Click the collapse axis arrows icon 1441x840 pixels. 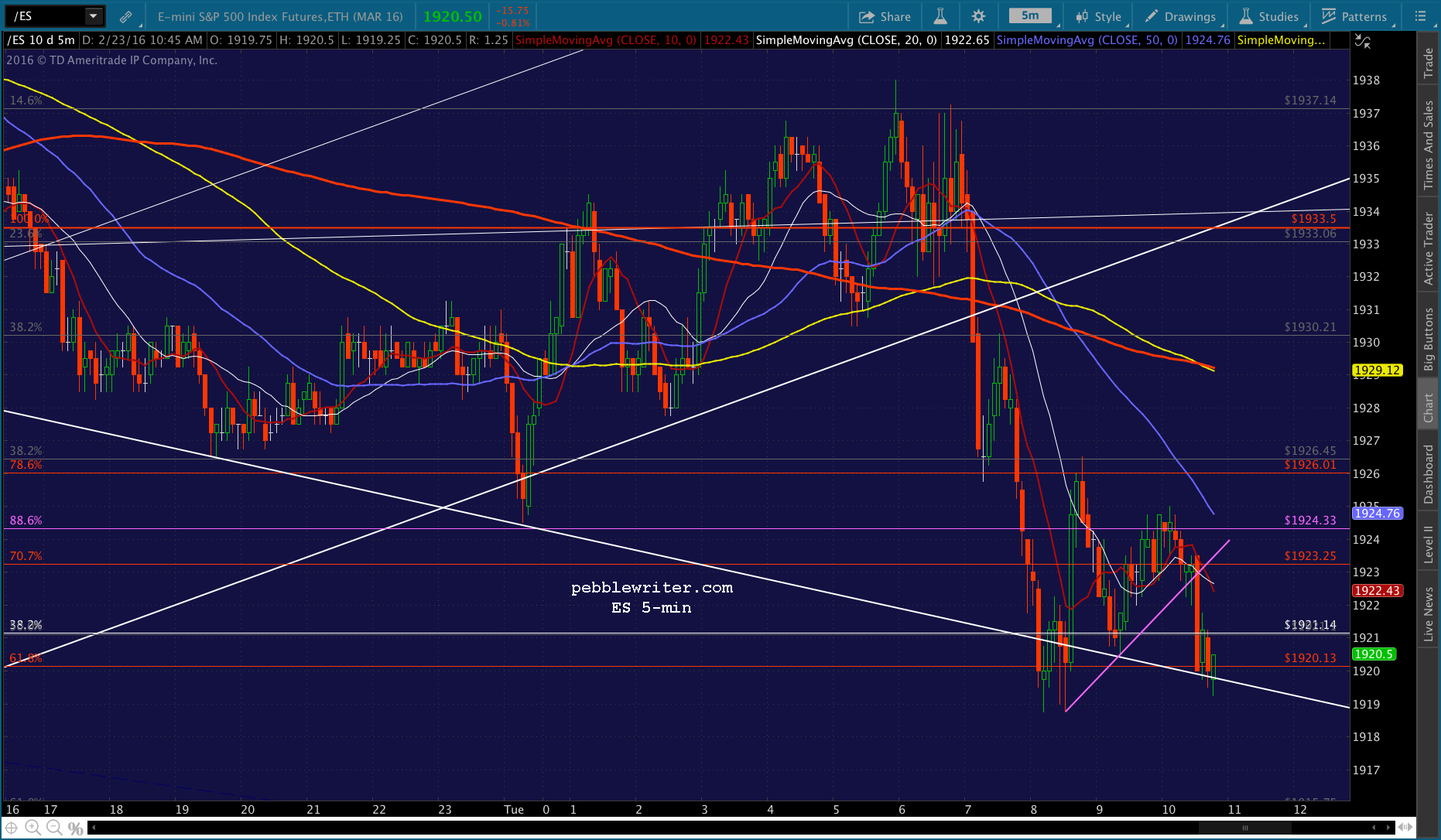pyautogui.click(x=1362, y=41)
